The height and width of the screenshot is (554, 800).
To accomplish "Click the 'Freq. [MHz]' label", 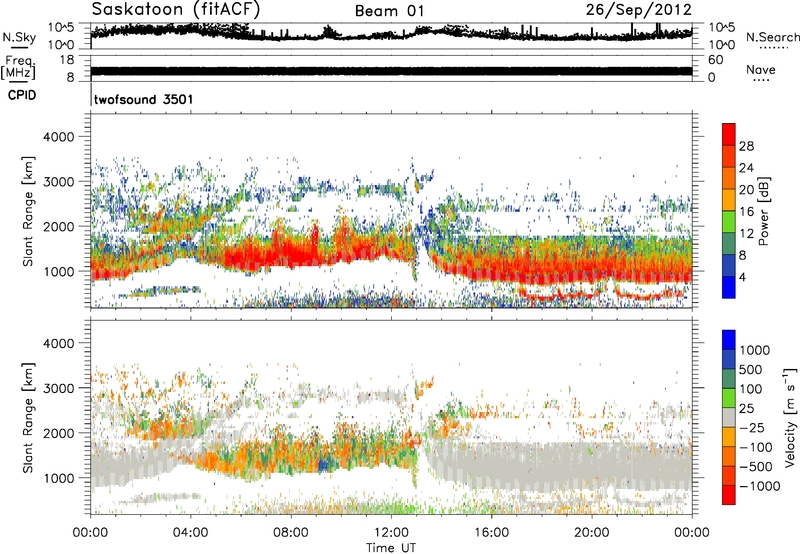I will click(x=18, y=67).
